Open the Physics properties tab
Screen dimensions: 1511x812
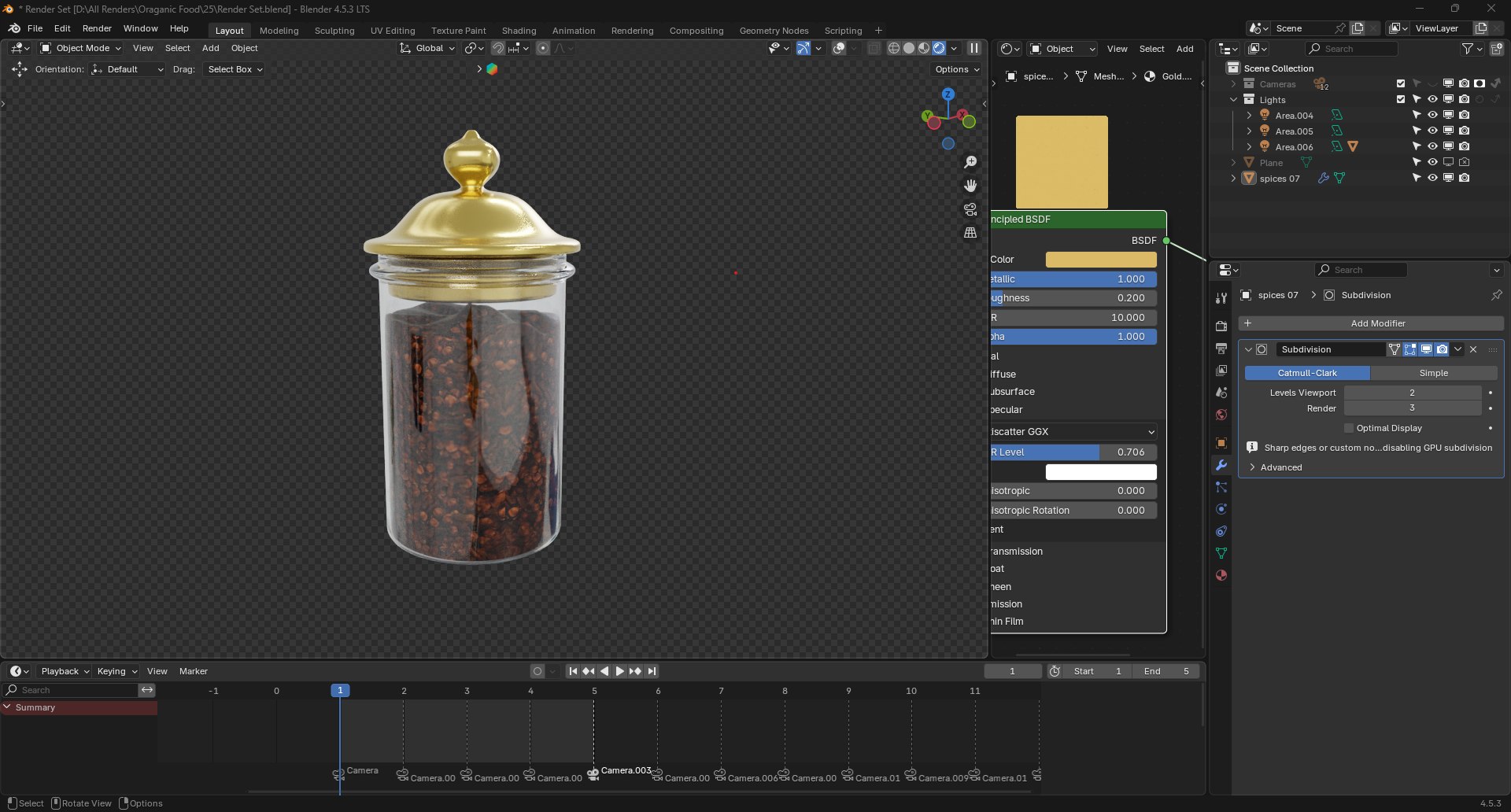[x=1221, y=509]
